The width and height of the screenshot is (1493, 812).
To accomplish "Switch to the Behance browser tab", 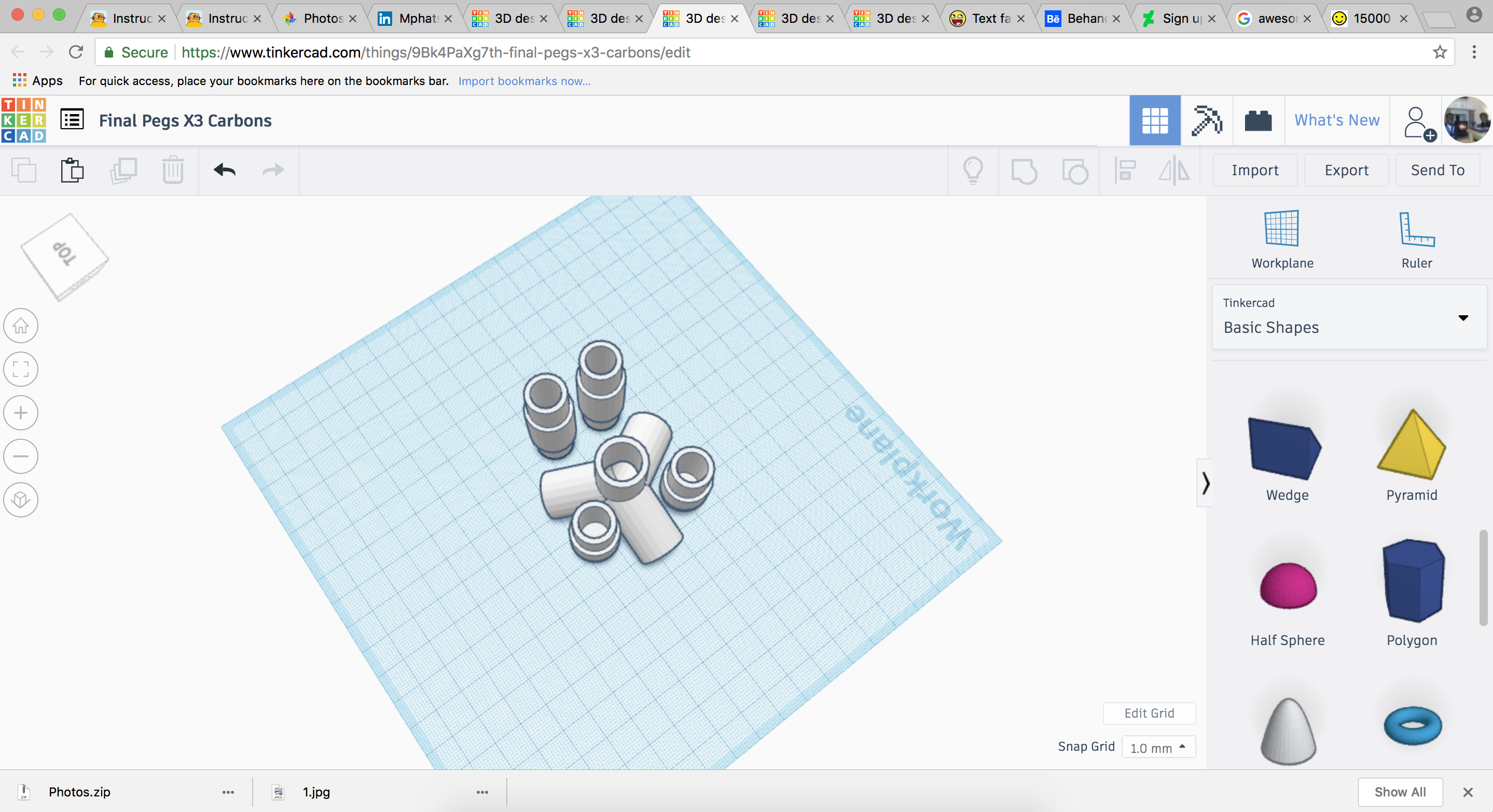I will coord(1083,19).
